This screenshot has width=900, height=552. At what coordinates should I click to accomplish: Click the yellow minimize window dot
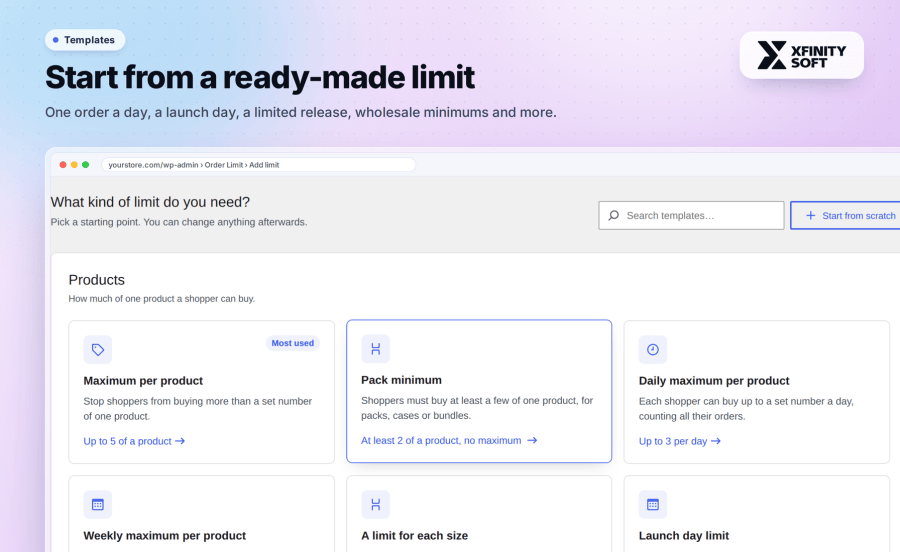click(74, 165)
